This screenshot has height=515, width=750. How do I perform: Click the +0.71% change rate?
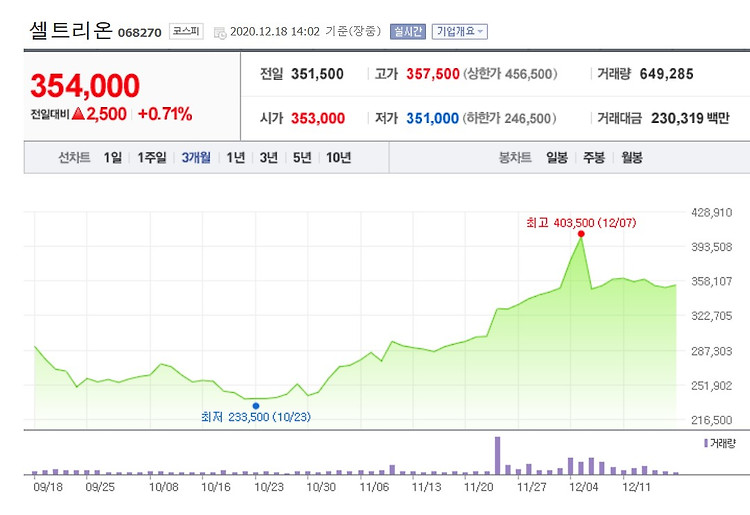165,114
